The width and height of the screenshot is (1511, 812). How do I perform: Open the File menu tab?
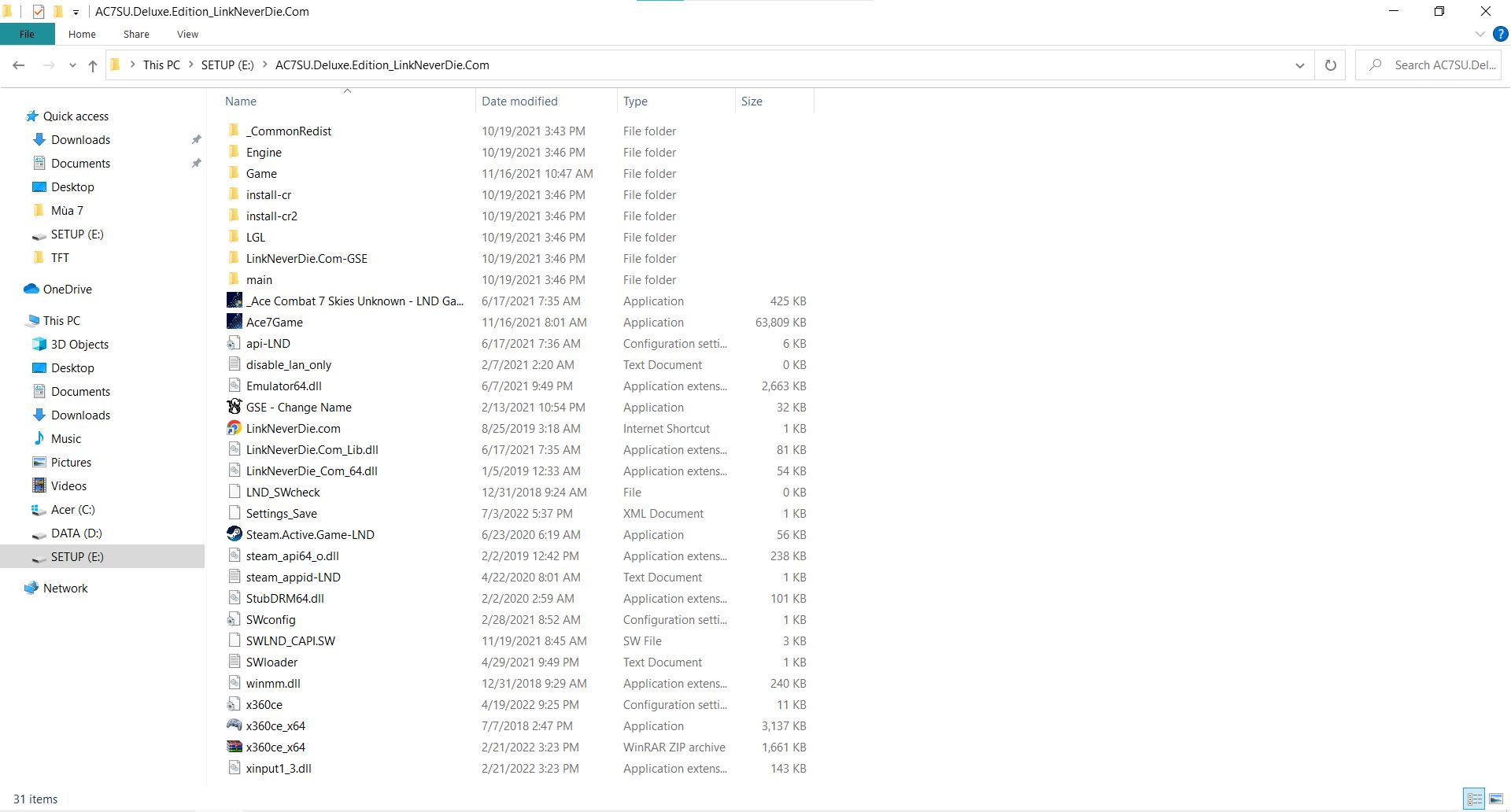pyautogui.click(x=27, y=34)
